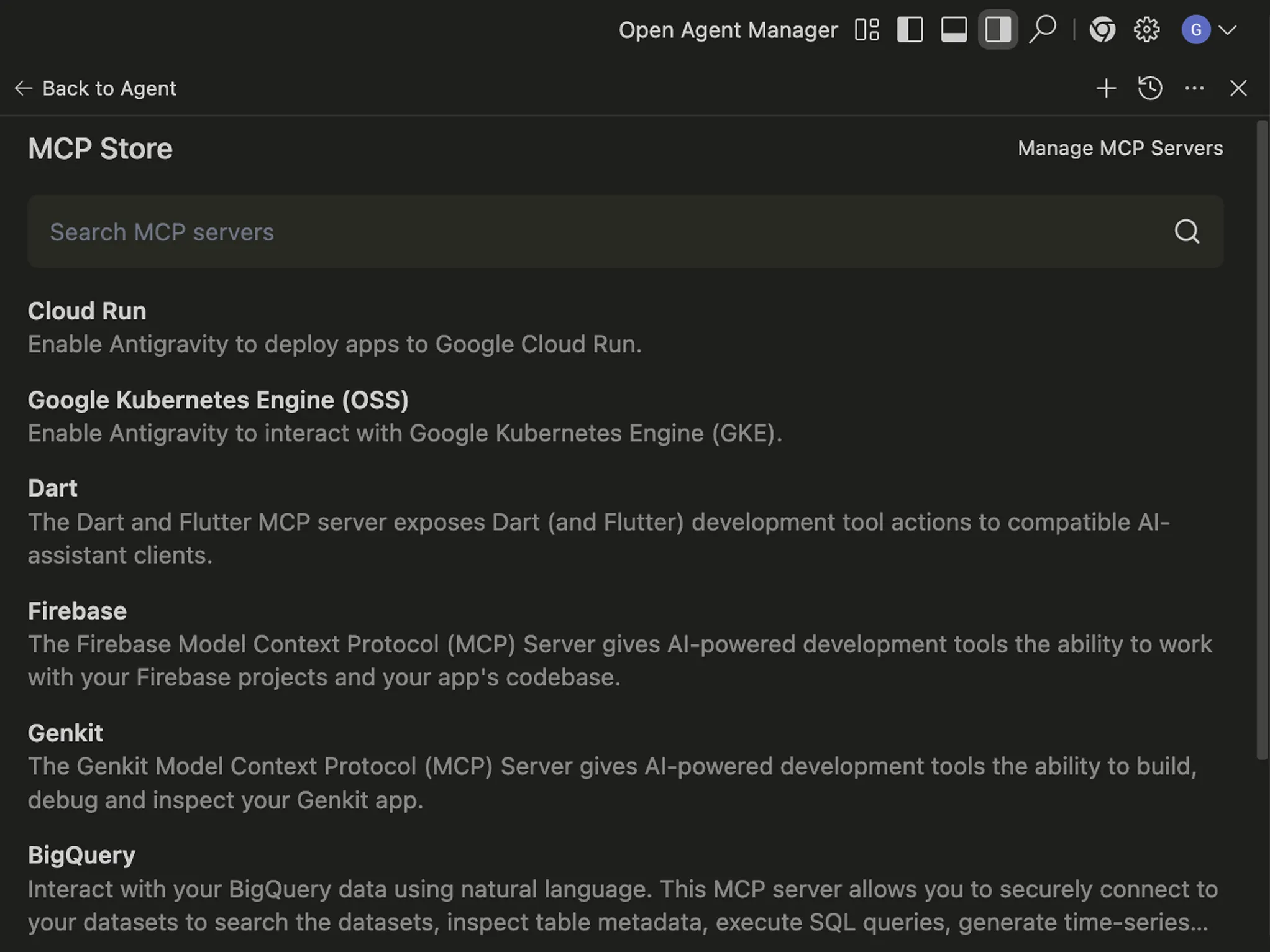Select the Cloud Run server listing
This screenshot has height=952, width=1270.
click(x=86, y=311)
